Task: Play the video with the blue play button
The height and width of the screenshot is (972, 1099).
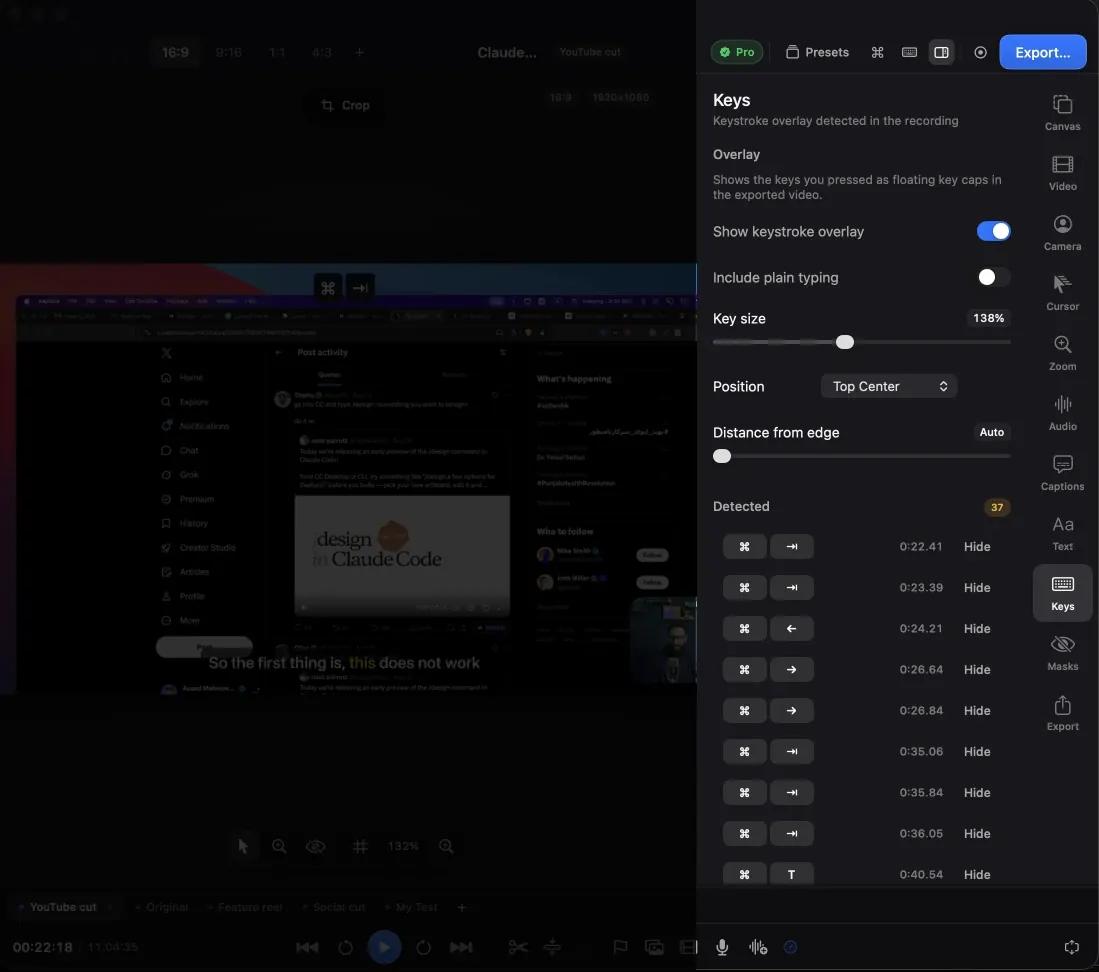Action: [384, 947]
